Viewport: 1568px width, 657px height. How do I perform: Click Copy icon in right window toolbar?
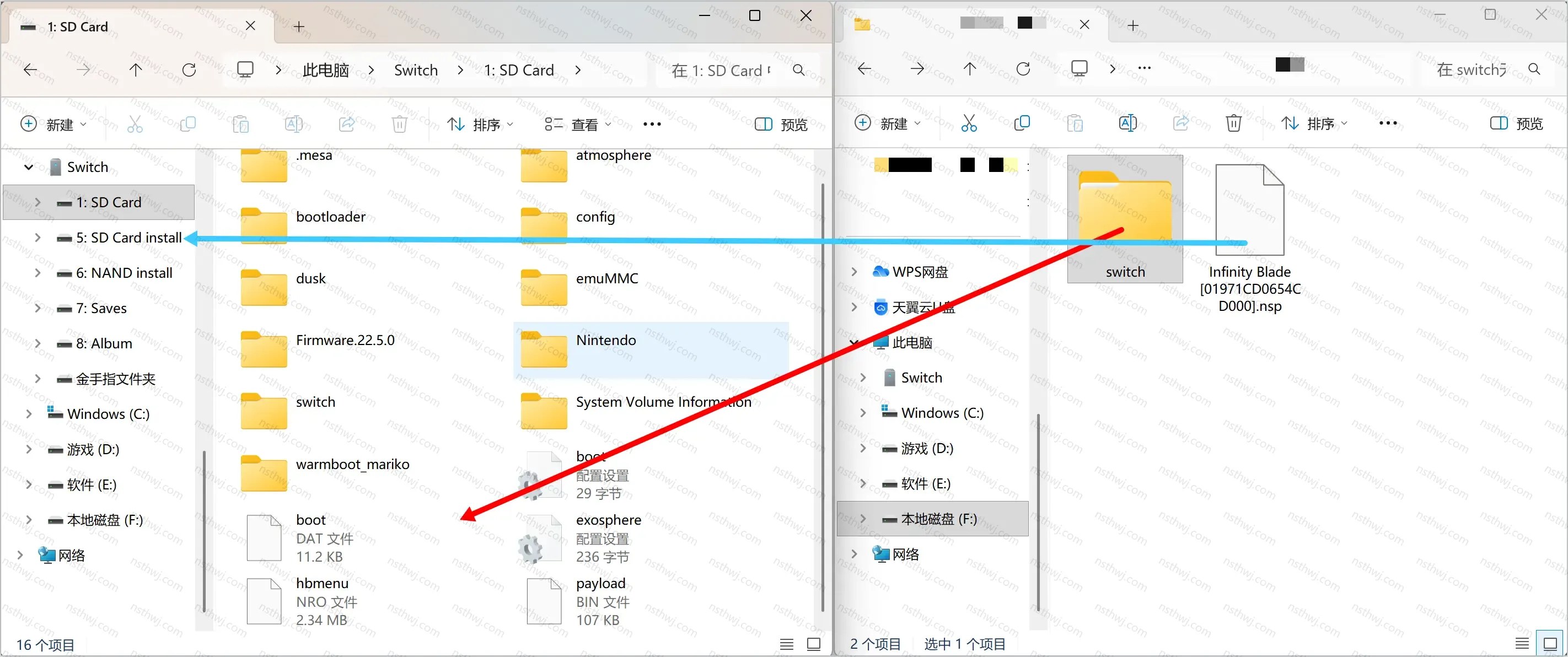(1022, 123)
